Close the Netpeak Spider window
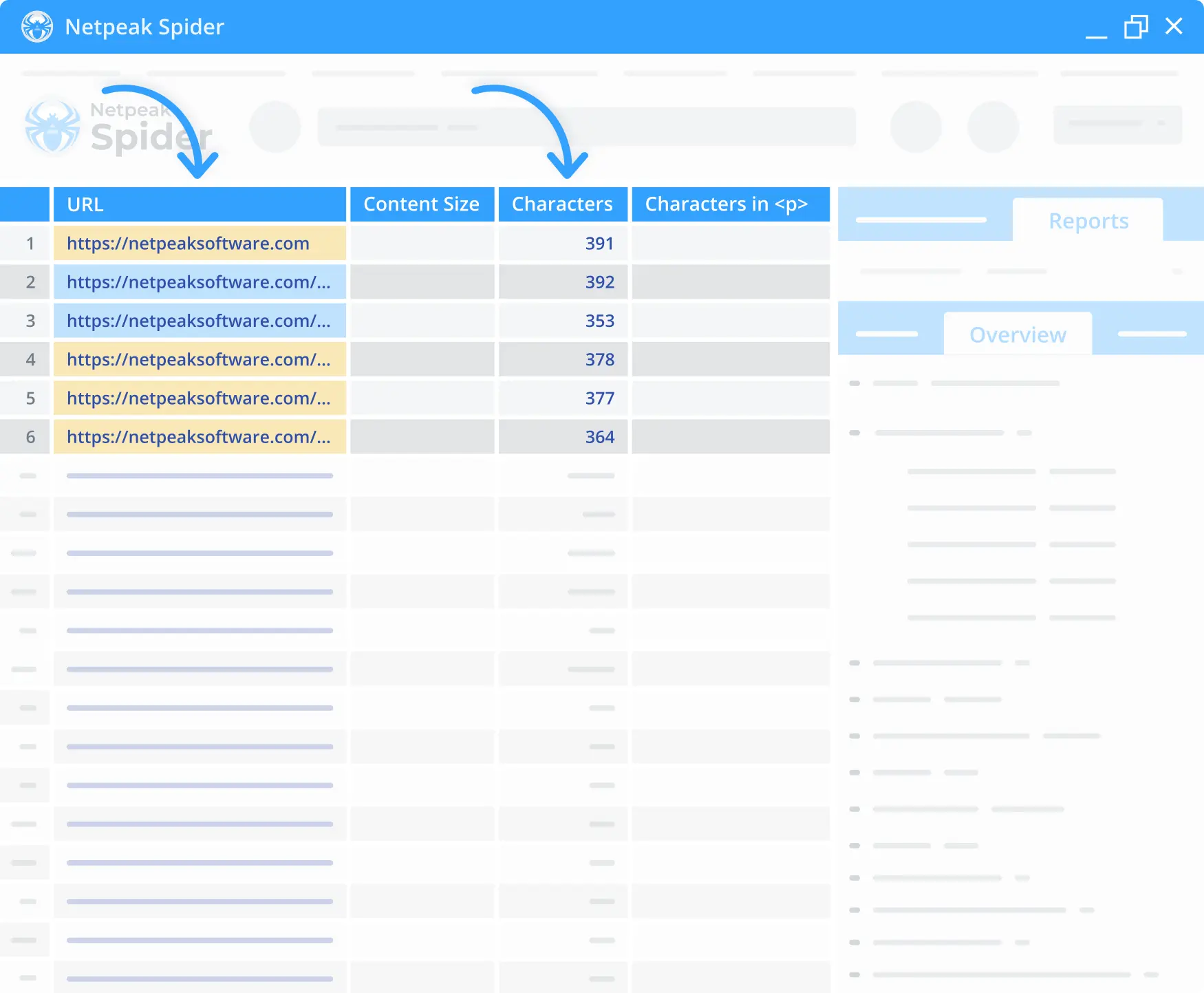Image resolution: width=1204 pixels, height=993 pixels. [1174, 26]
